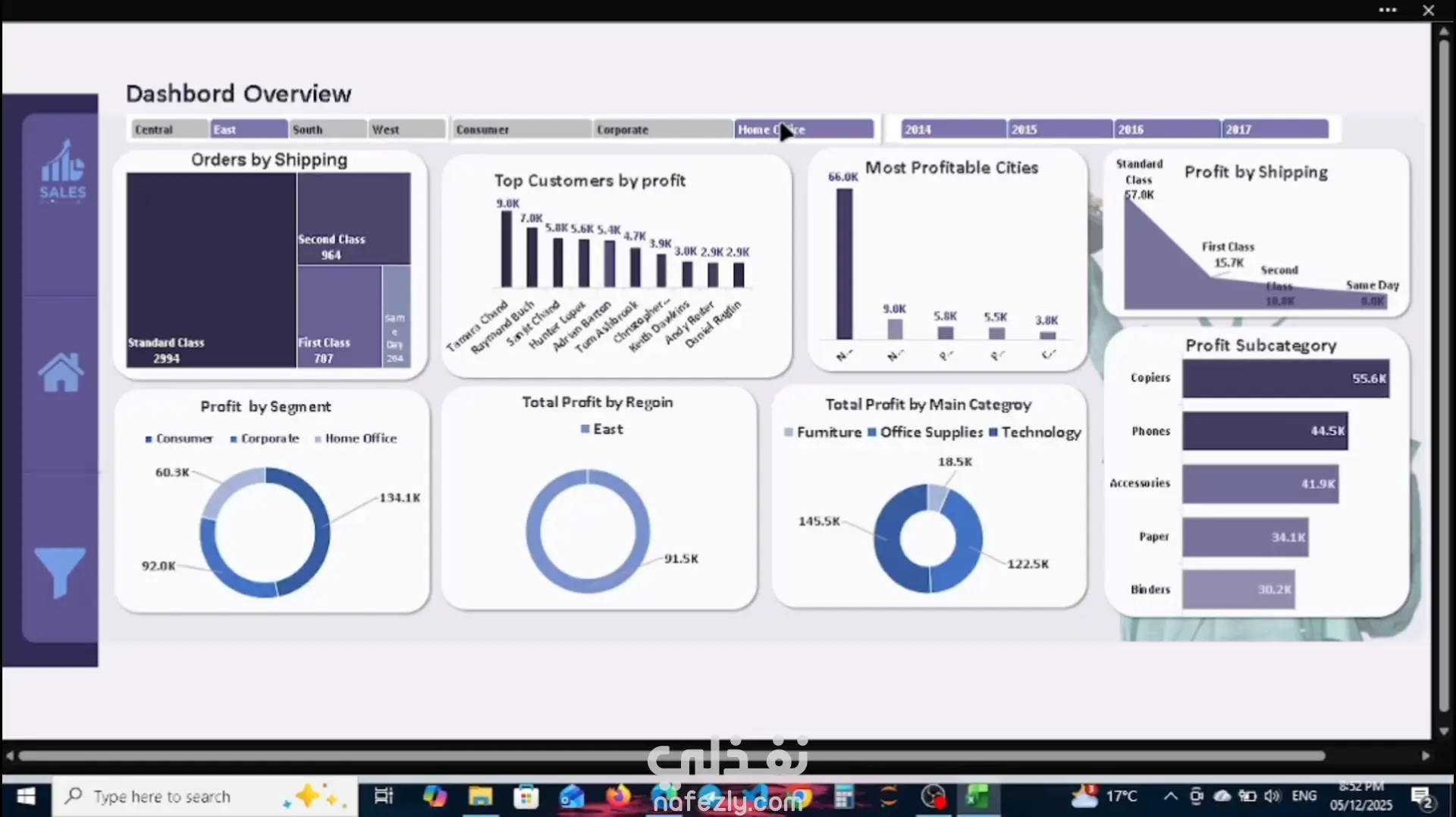Click the Copiers 55.6K bar
This screenshot has height=817, width=1456.
(x=1286, y=378)
